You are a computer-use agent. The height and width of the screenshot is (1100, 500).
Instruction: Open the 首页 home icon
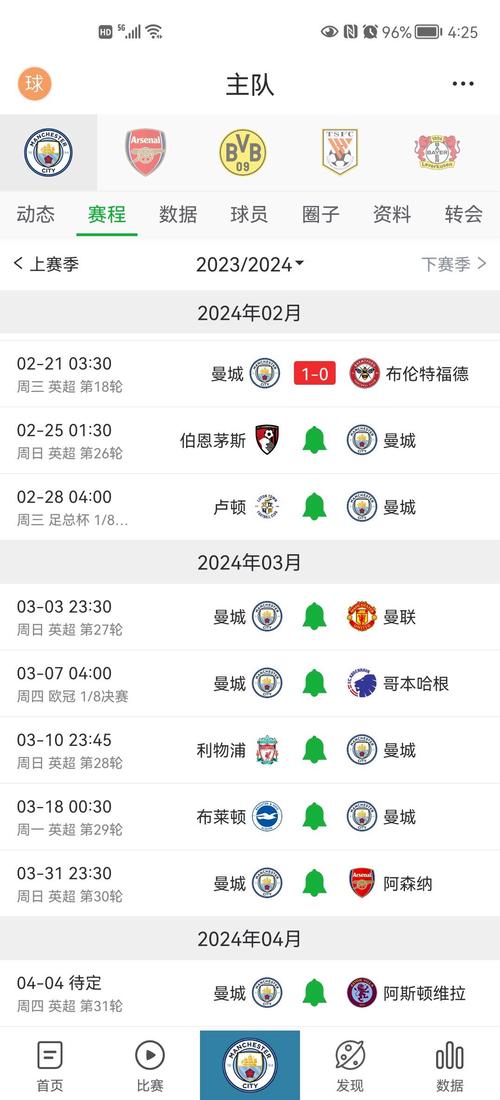[50, 1066]
